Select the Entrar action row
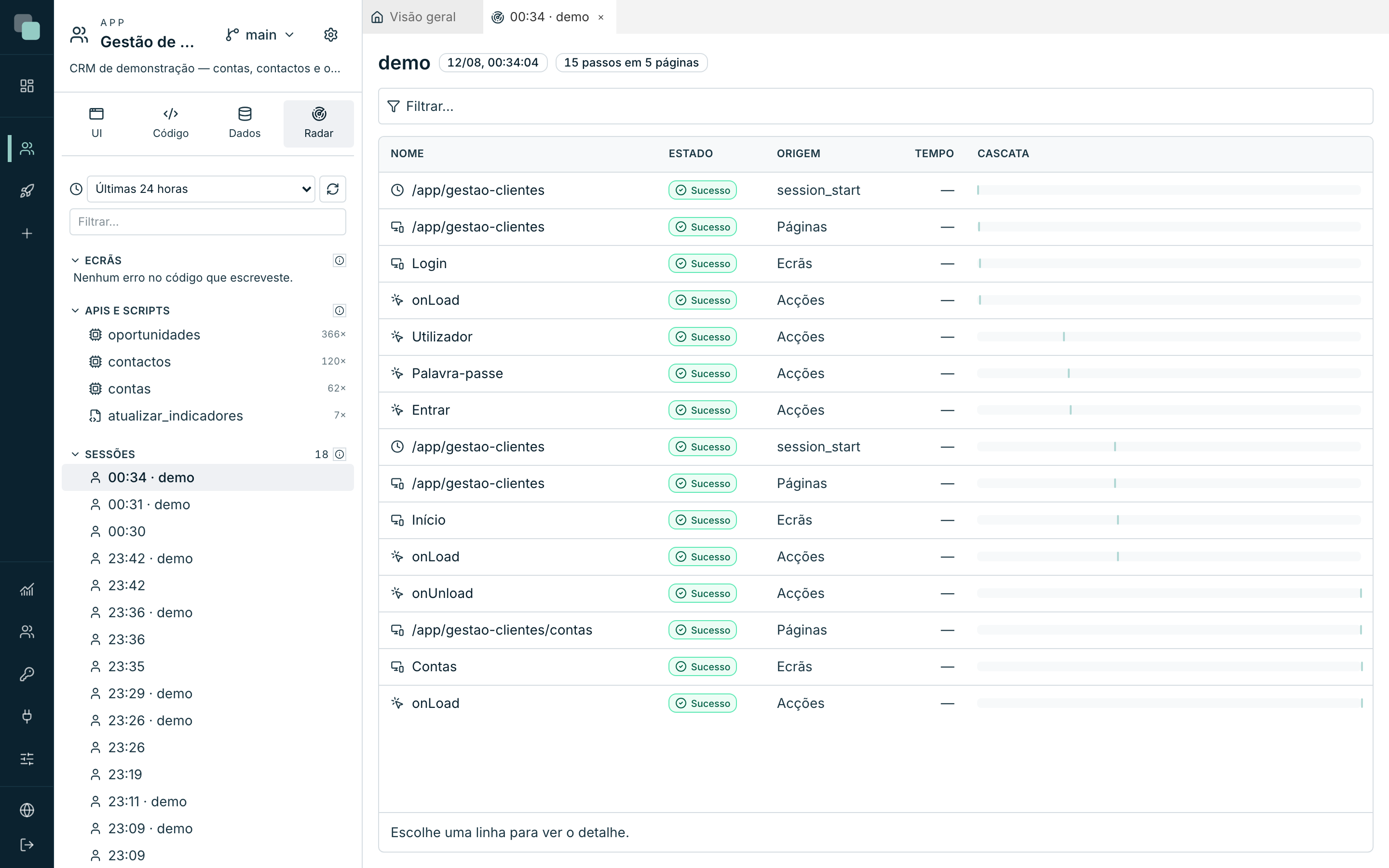Image resolution: width=1389 pixels, height=868 pixels. click(875, 410)
